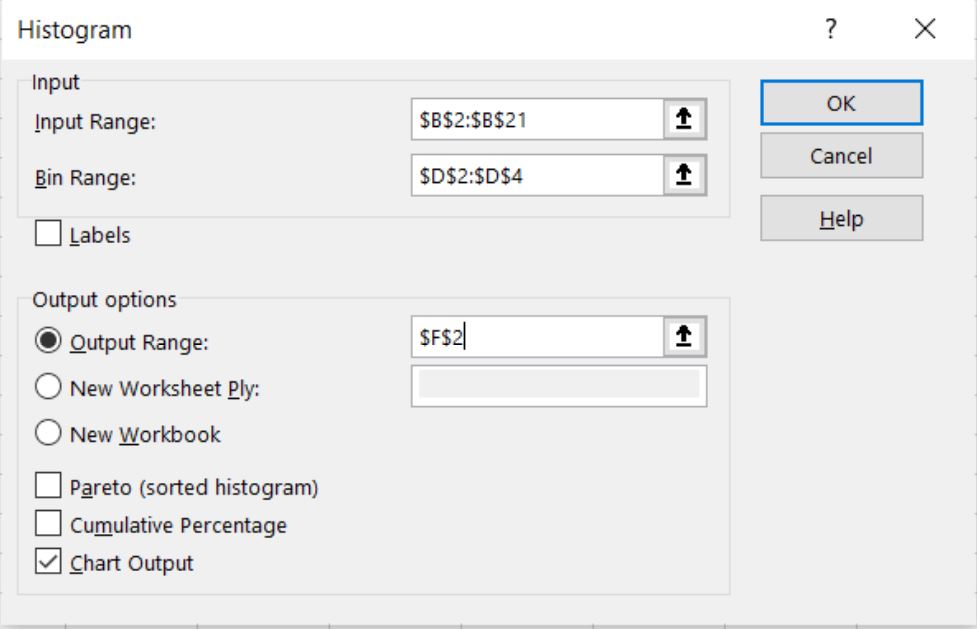
Task: Click the 'Bin Range:' label
Action: tap(85, 178)
